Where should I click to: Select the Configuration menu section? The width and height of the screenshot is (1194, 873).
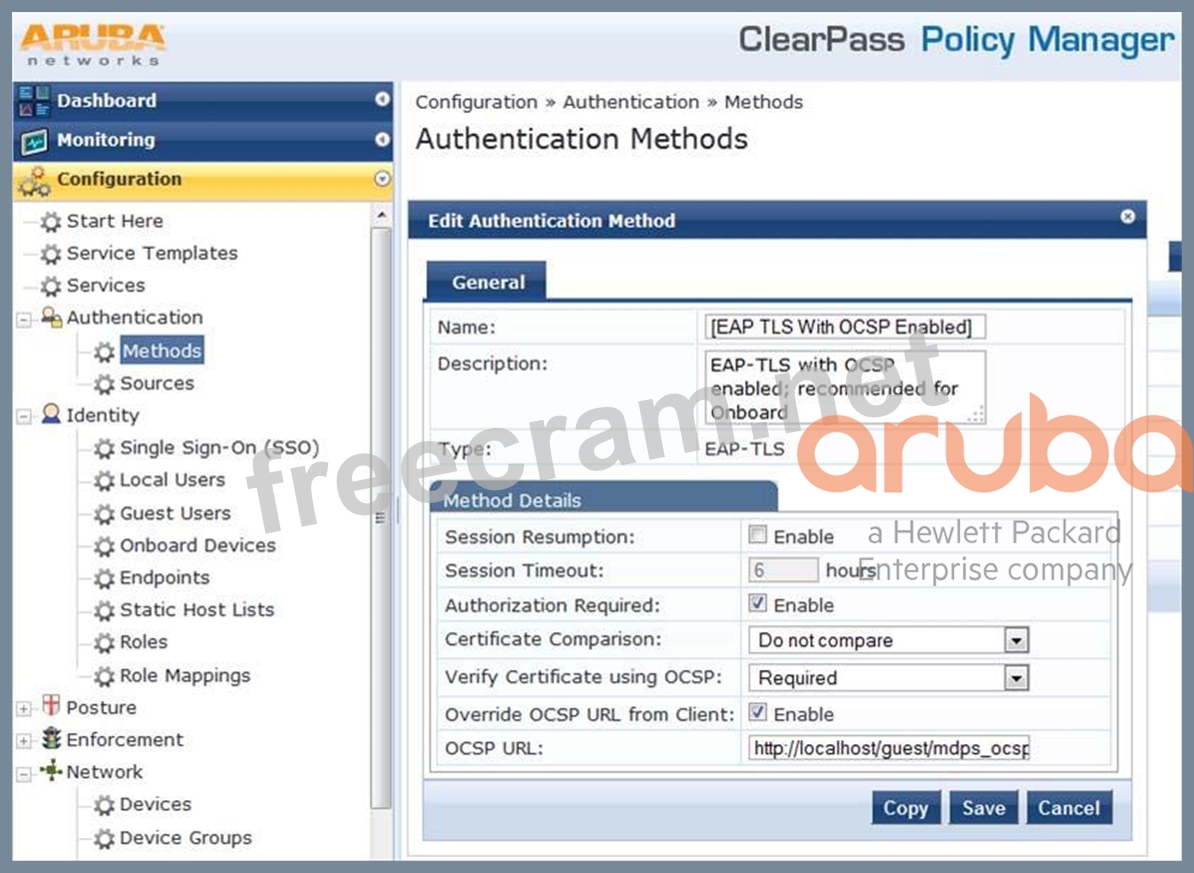203,181
